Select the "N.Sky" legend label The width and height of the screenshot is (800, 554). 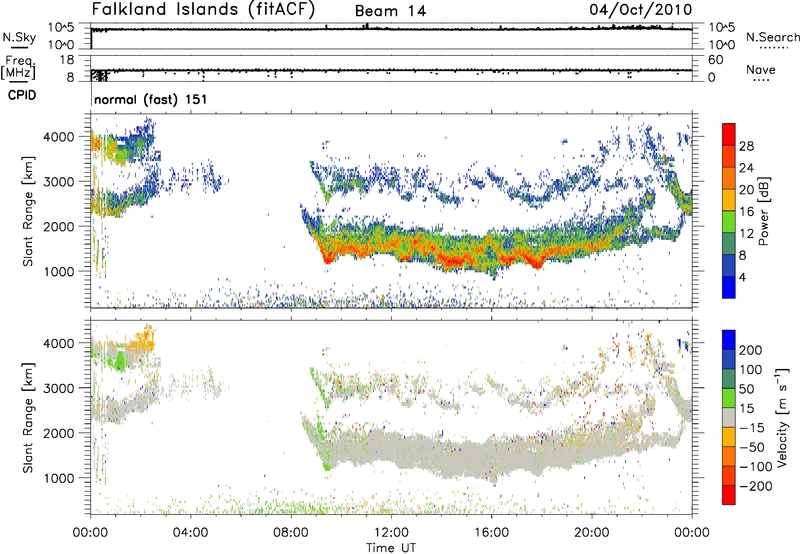pyautogui.click(x=19, y=37)
